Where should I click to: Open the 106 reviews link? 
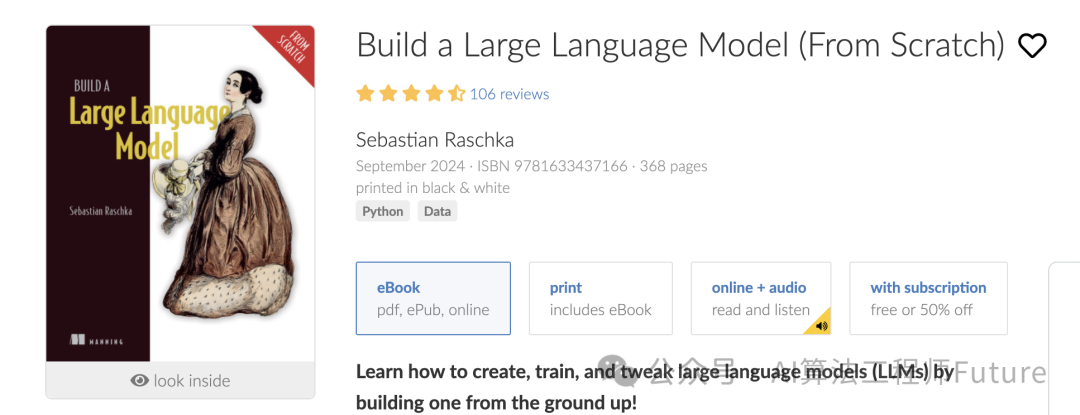(x=509, y=94)
